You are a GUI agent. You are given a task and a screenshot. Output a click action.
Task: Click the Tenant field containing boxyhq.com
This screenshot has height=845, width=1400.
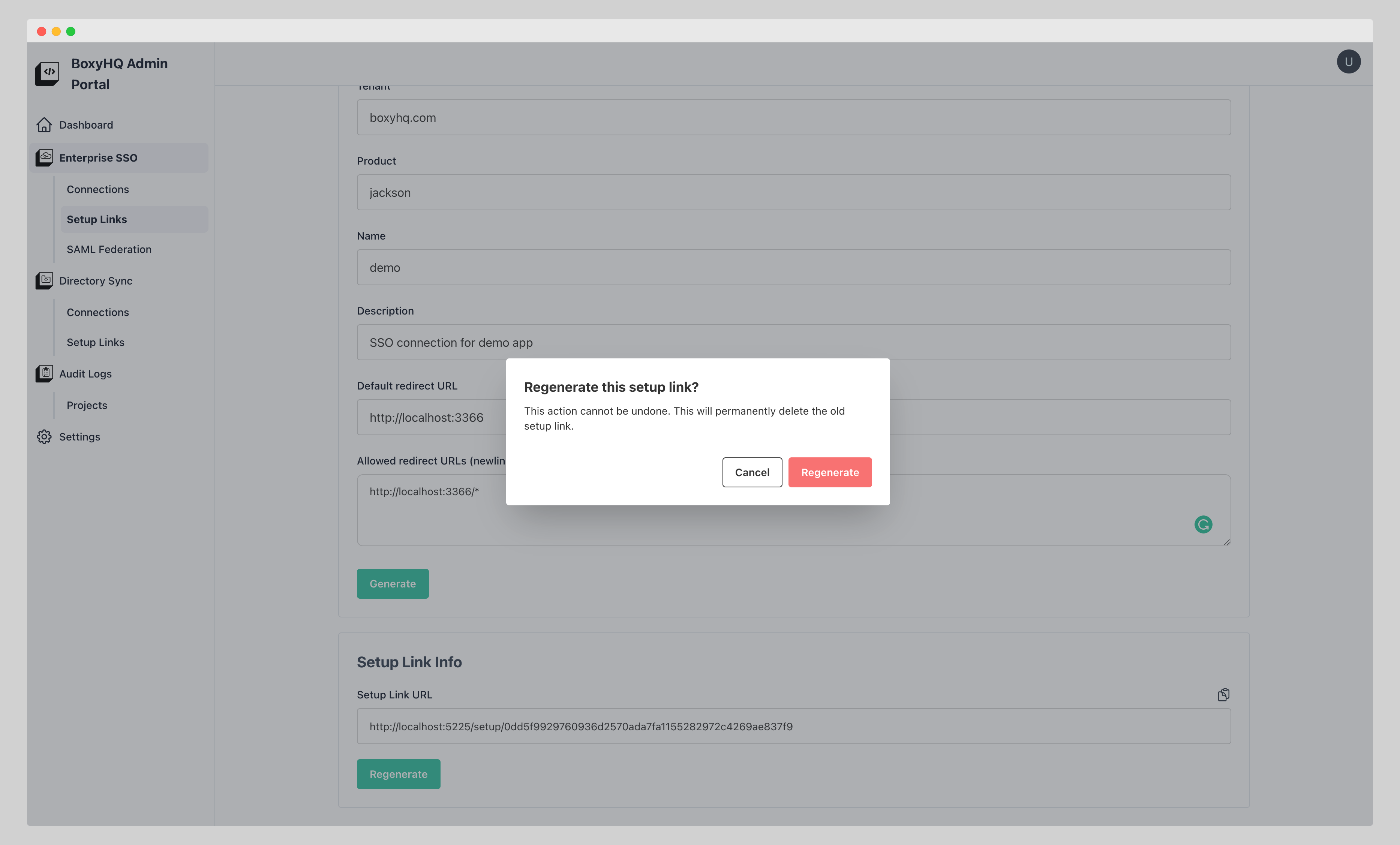793,118
